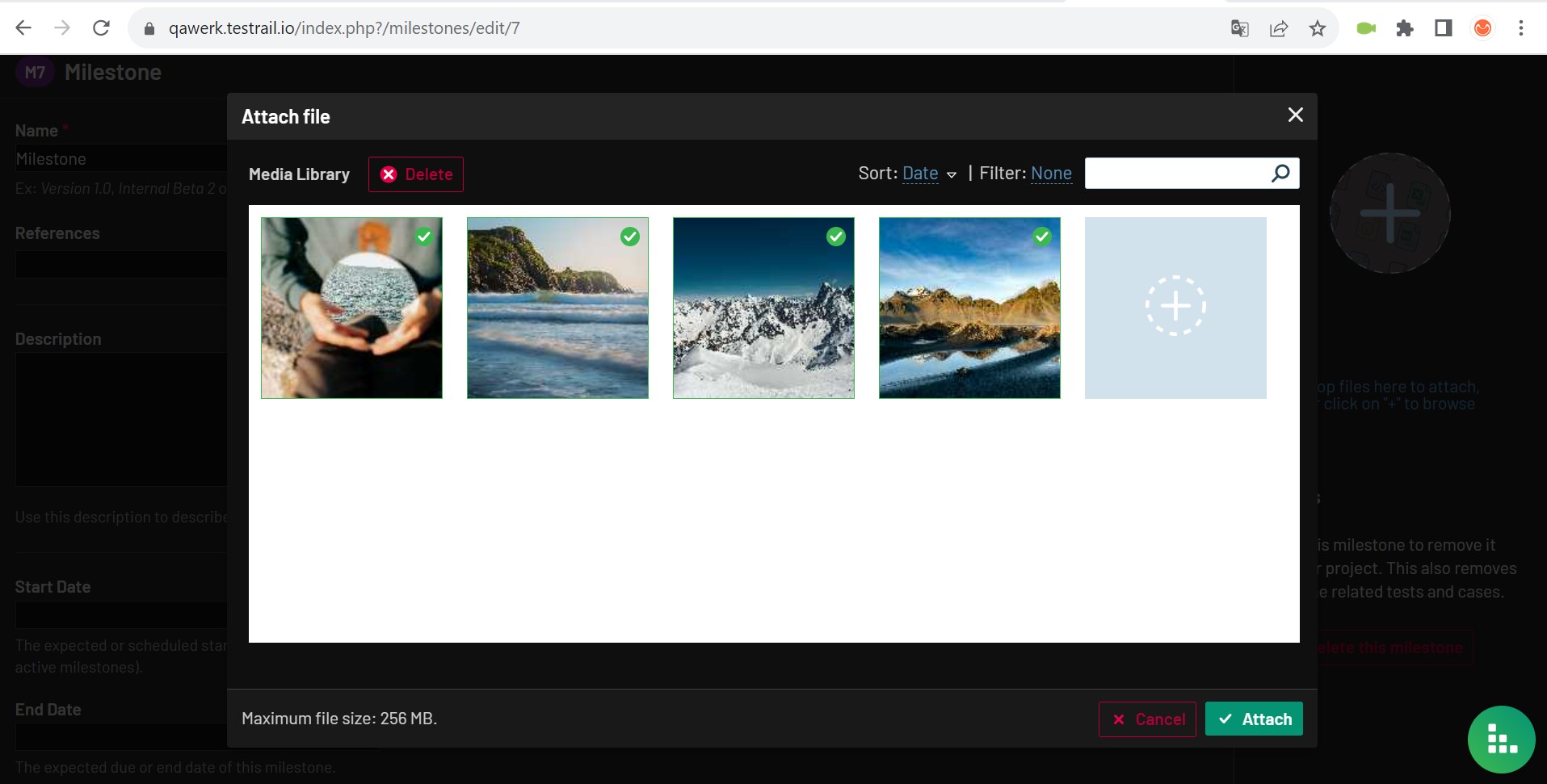Bookmark this page with star
This screenshot has width=1547, height=784.
(1318, 28)
